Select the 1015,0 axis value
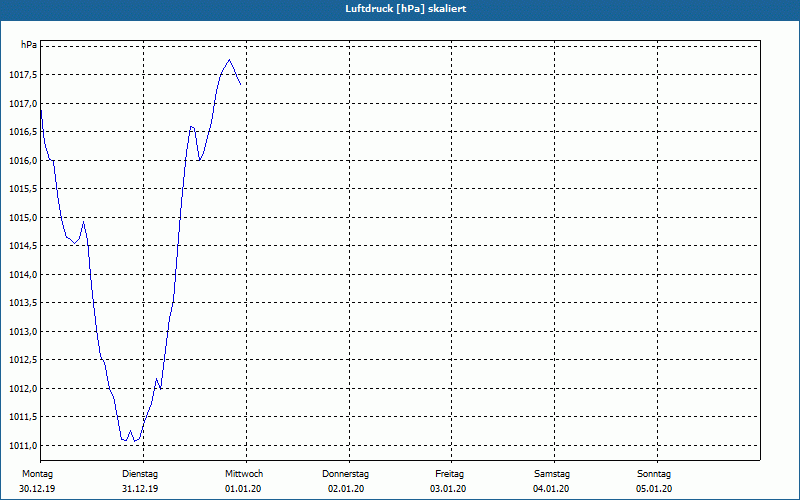 (x=23, y=217)
